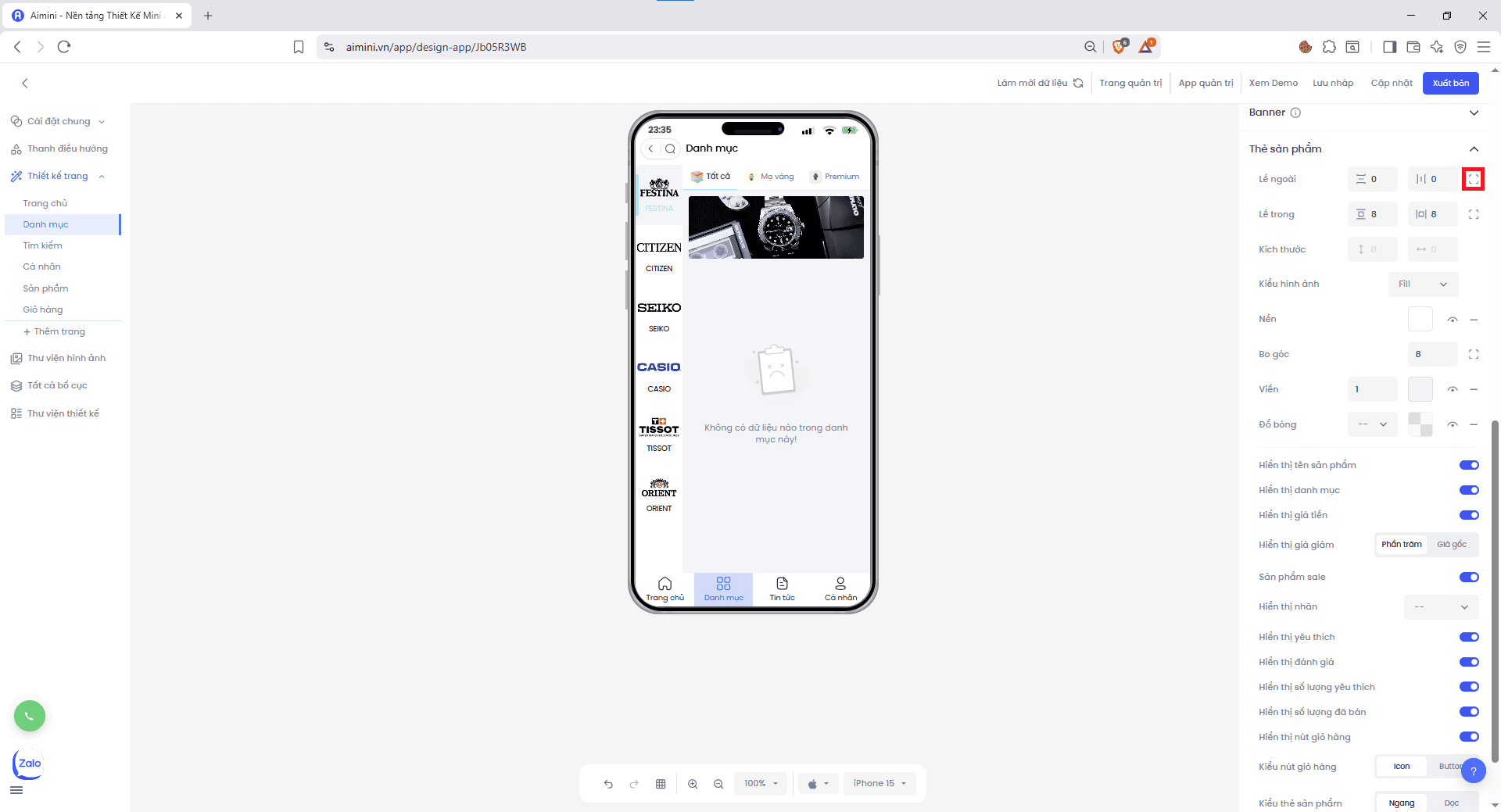Click the blue help question mark button
This screenshot has height=812, width=1501.
click(x=1473, y=771)
